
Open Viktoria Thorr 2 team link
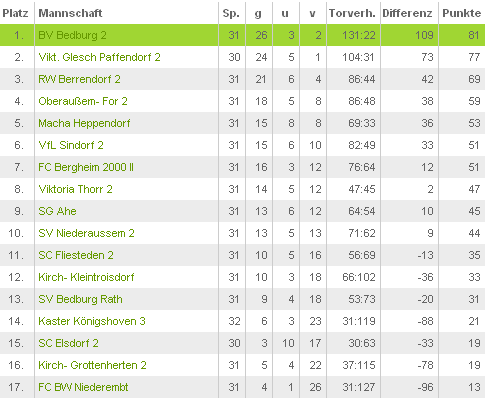pyautogui.click(x=75, y=189)
